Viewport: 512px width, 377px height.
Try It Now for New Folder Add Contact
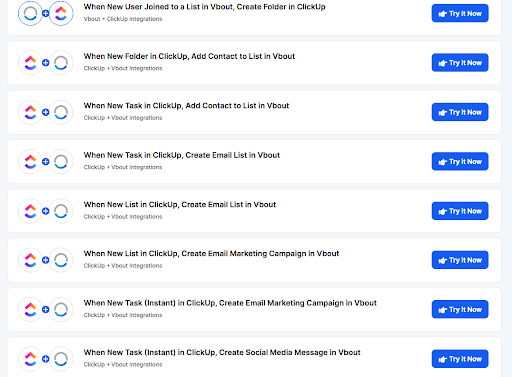(x=460, y=63)
